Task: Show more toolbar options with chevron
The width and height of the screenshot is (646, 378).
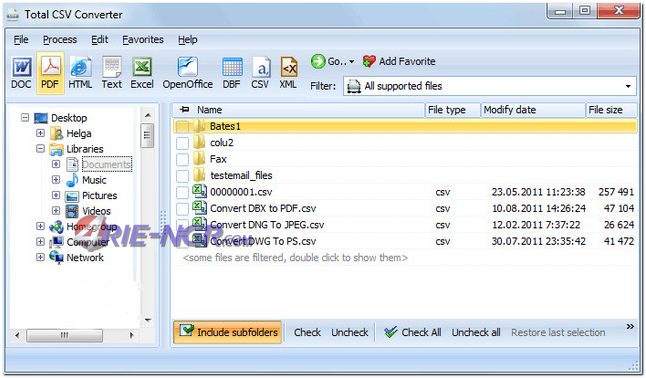Action: point(630,326)
